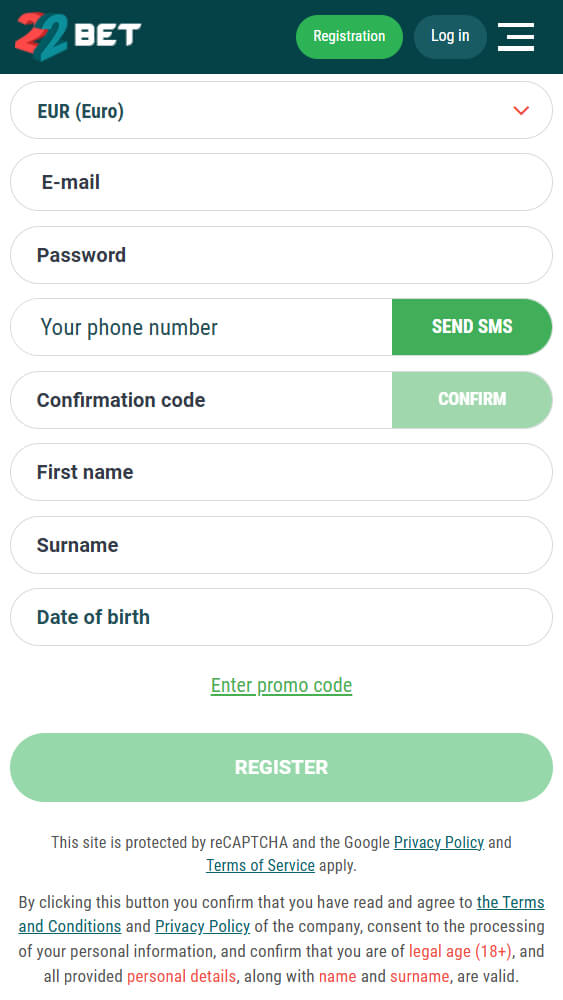Click the SEND SMS button

point(472,327)
